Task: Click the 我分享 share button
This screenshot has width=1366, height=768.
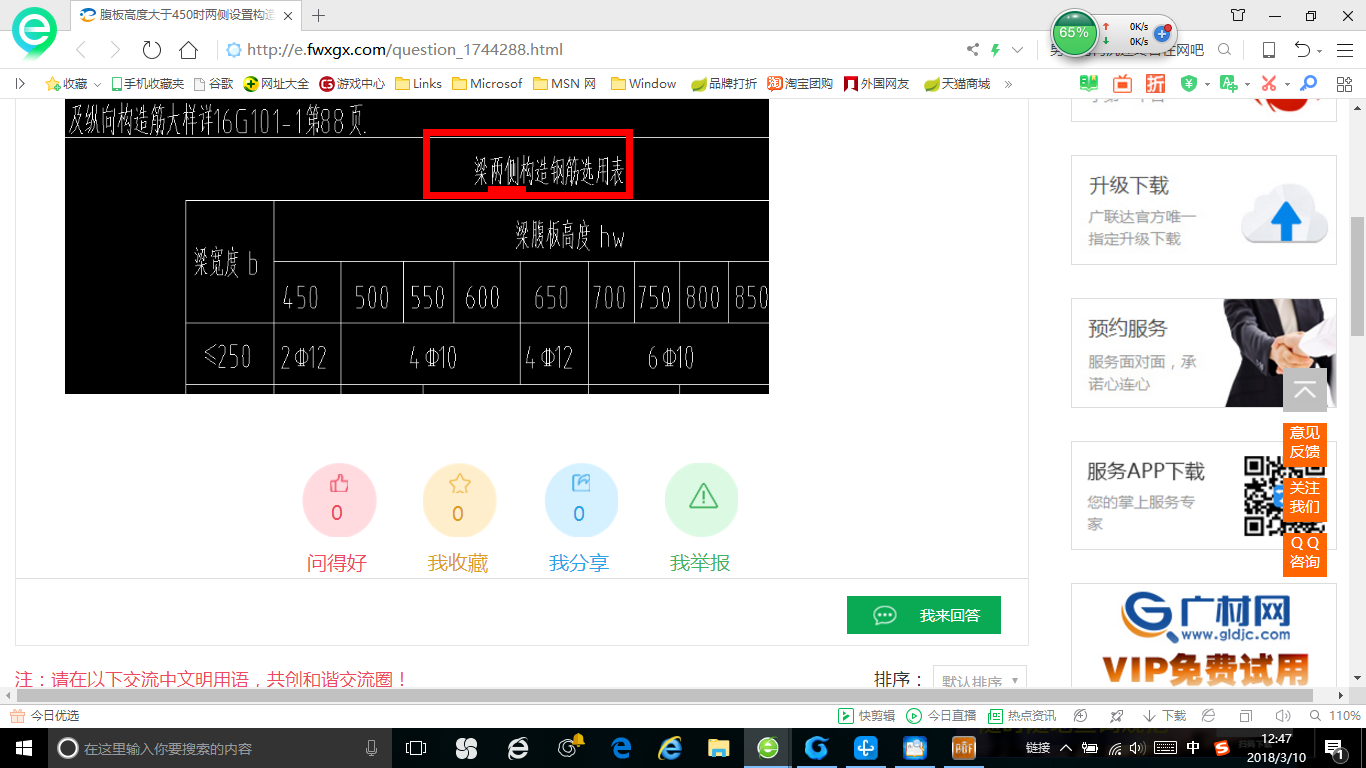Action: tap(581, 501)
